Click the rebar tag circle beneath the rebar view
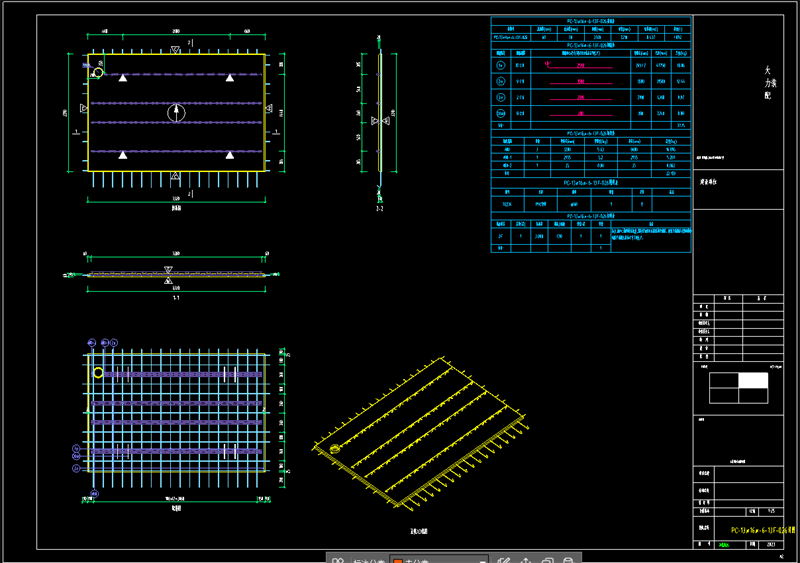800x563 pixels. click(x=94, y=494)
